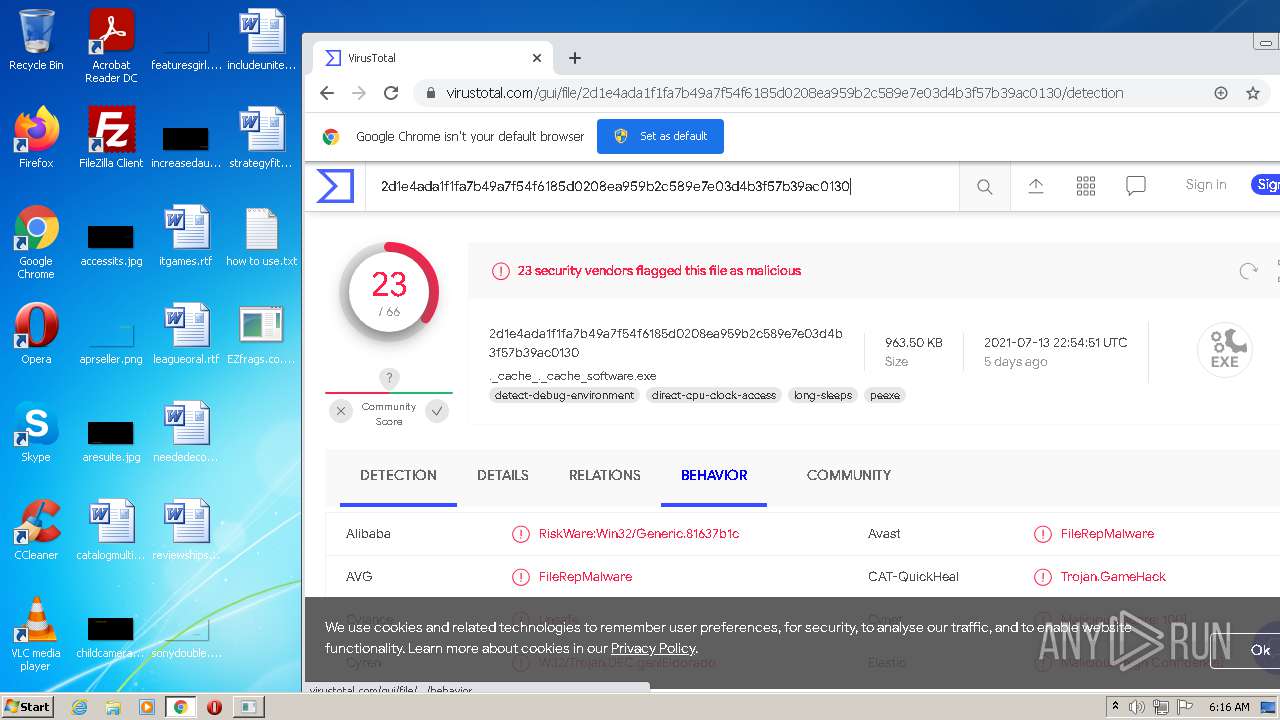This screenshot has width=1280, height=720.
Task: Switch to the DETAILS tab
Action: [503, 475]
